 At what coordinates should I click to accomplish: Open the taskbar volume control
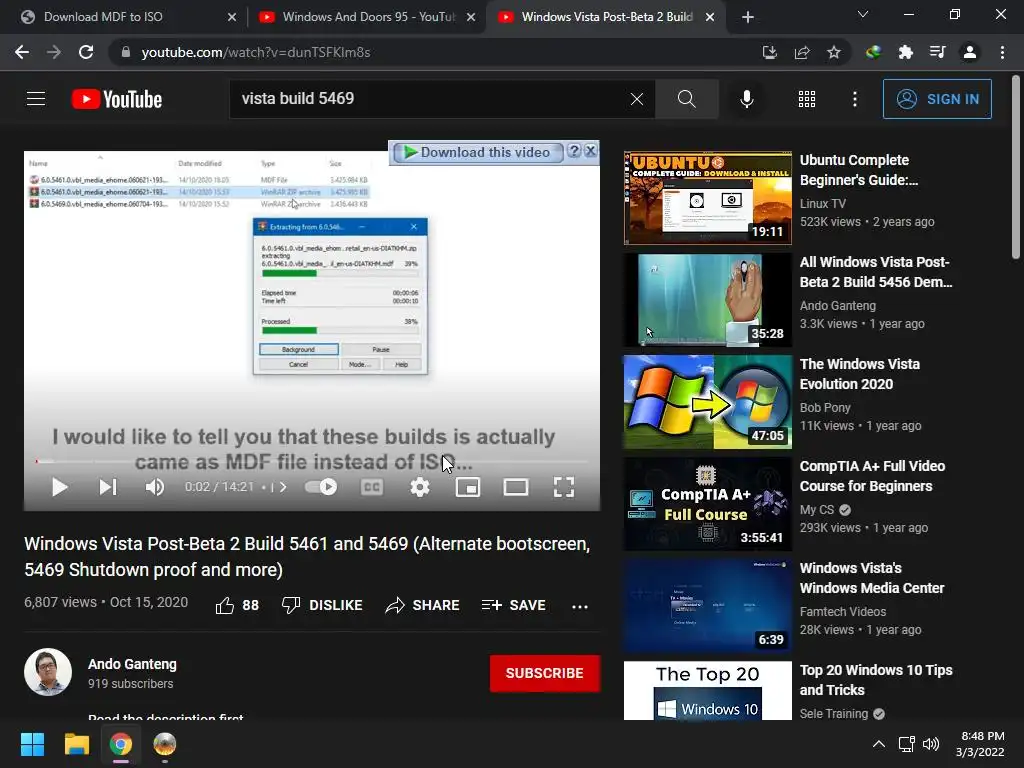(x=931, y=744)
